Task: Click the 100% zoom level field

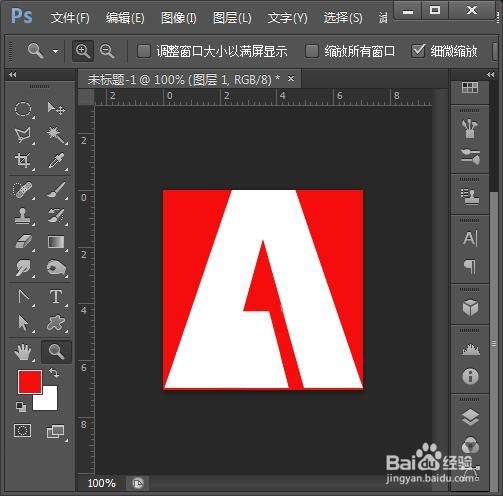Action: tap(101, 483)
